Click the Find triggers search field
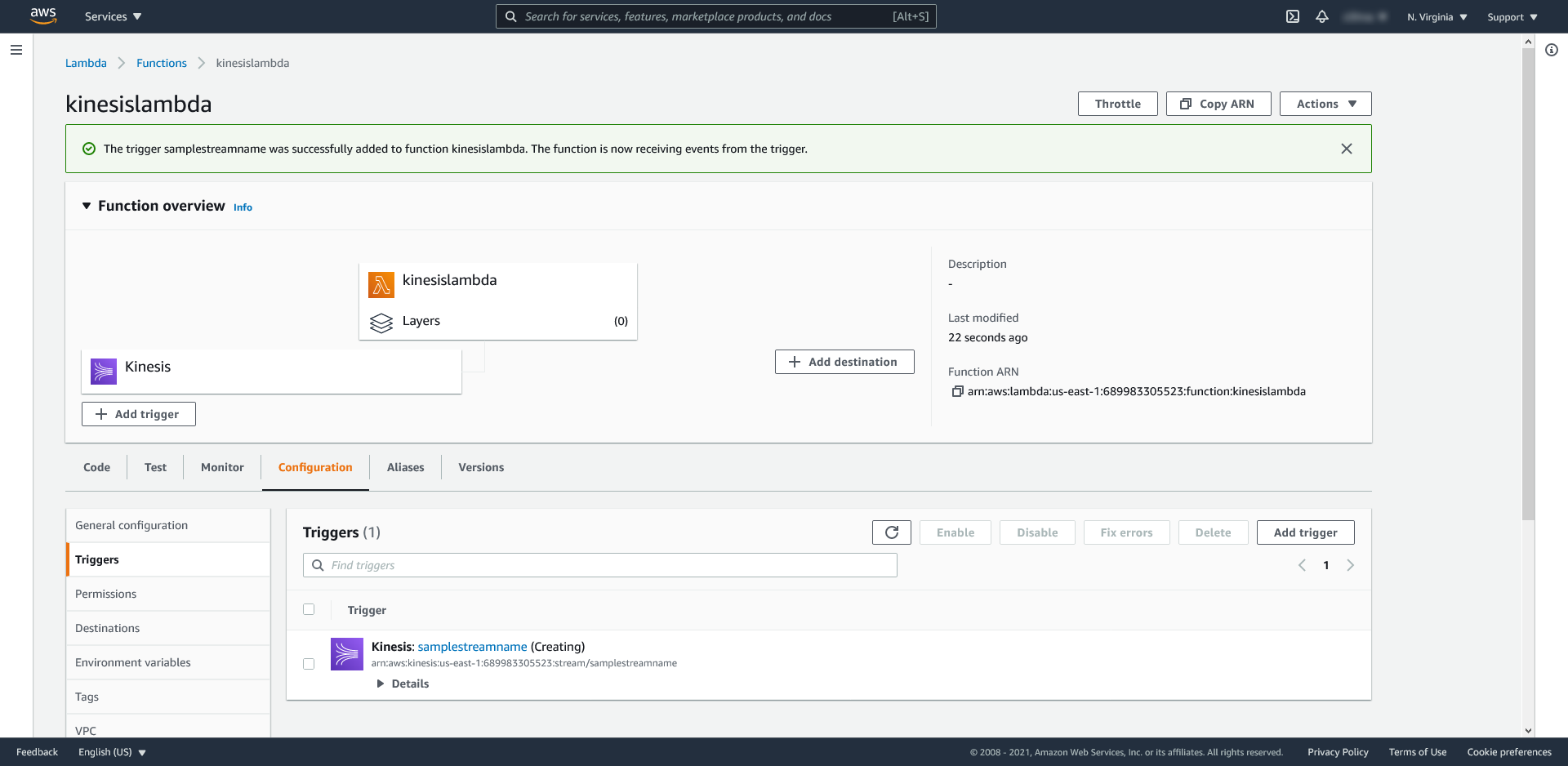The height and width of the screenshot is (766, 1568). click(600, 565)
